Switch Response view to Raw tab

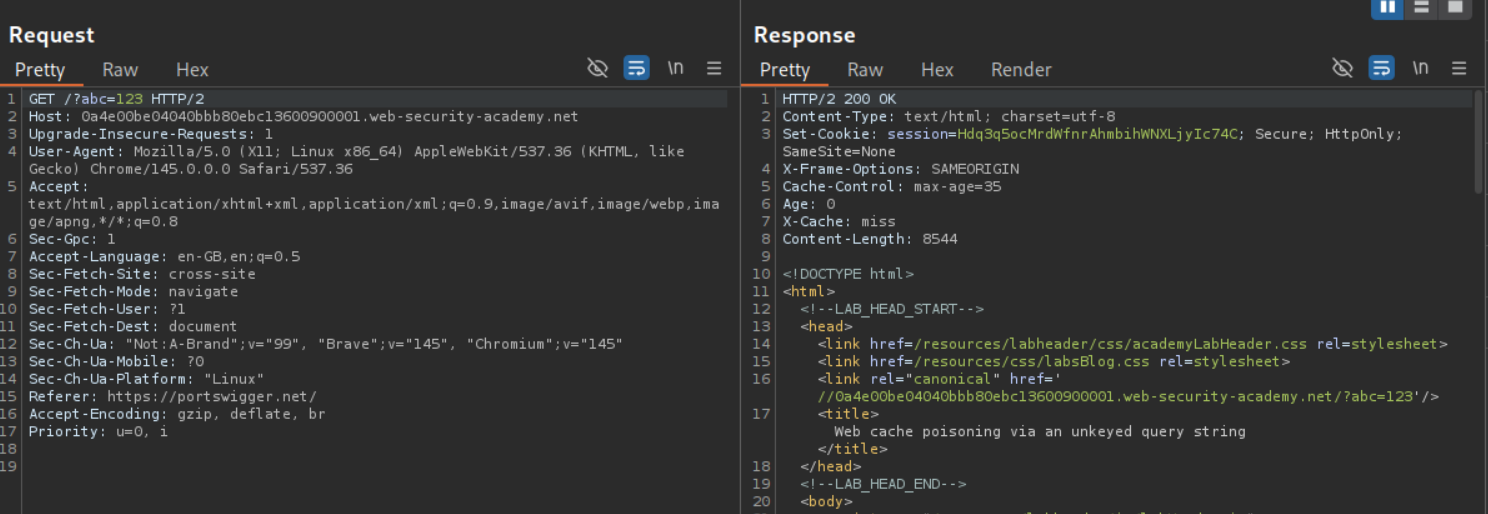point(865,70)
